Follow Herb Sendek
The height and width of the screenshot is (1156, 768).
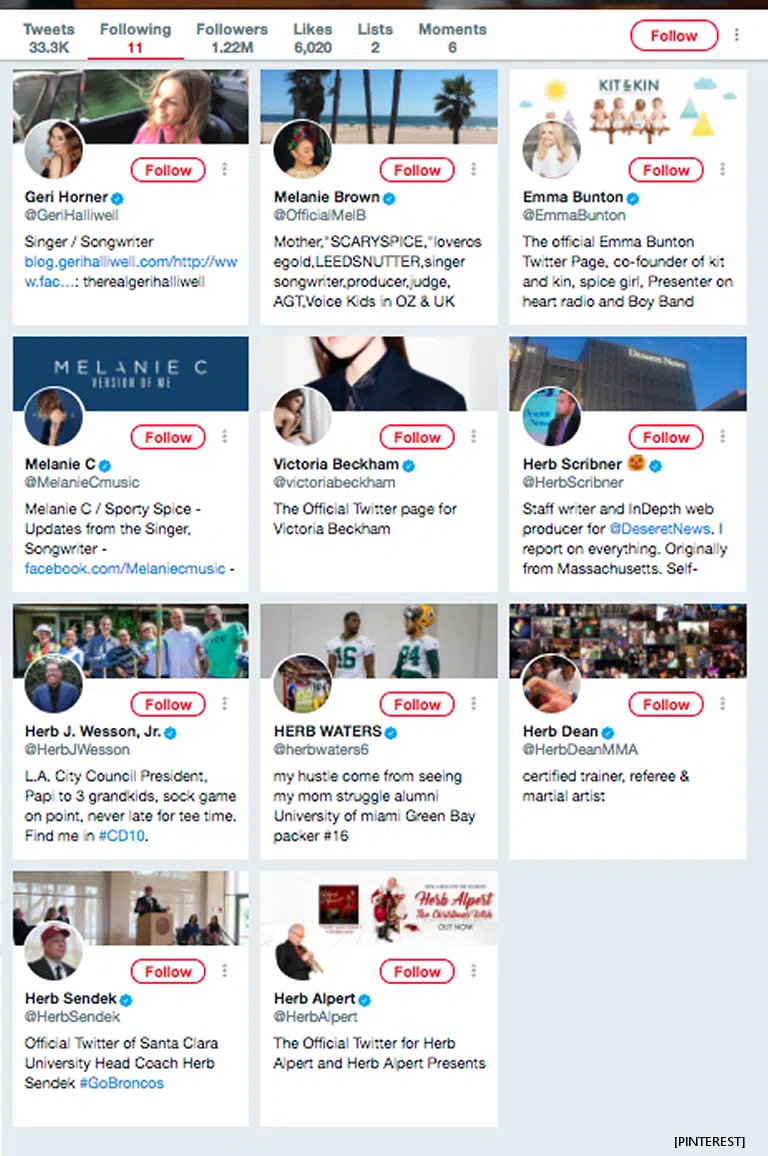tap(168, 971)
